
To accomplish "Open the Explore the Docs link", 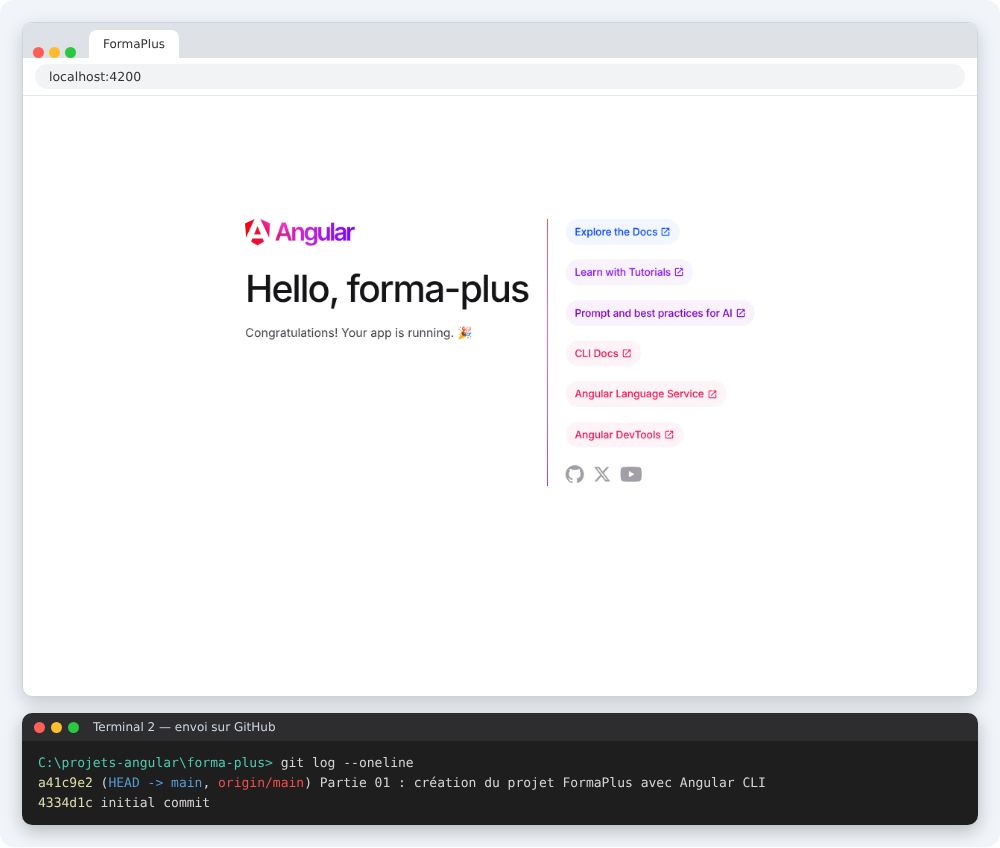I will 622,232.
